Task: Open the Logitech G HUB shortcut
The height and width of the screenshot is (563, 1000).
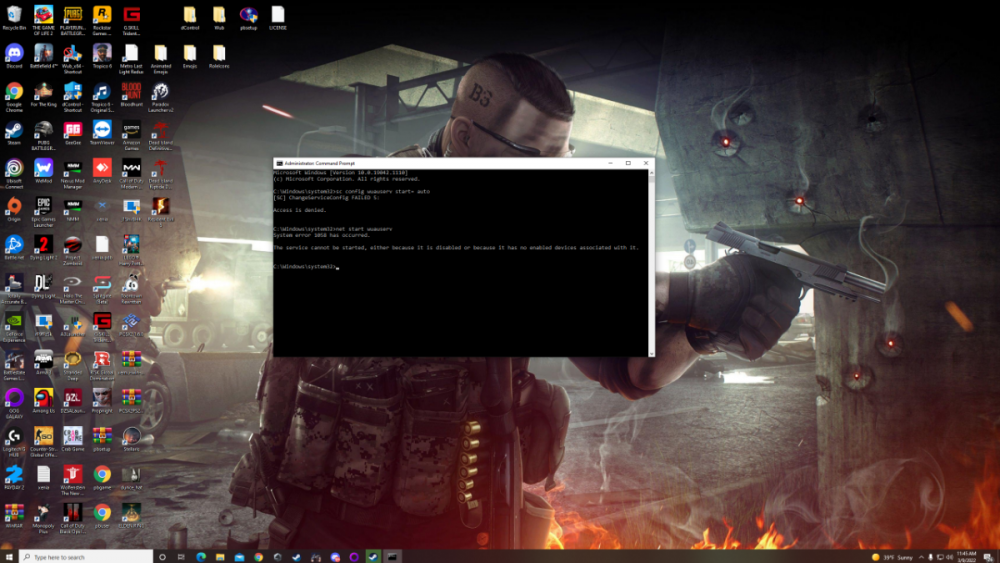Action: (14, 436)
